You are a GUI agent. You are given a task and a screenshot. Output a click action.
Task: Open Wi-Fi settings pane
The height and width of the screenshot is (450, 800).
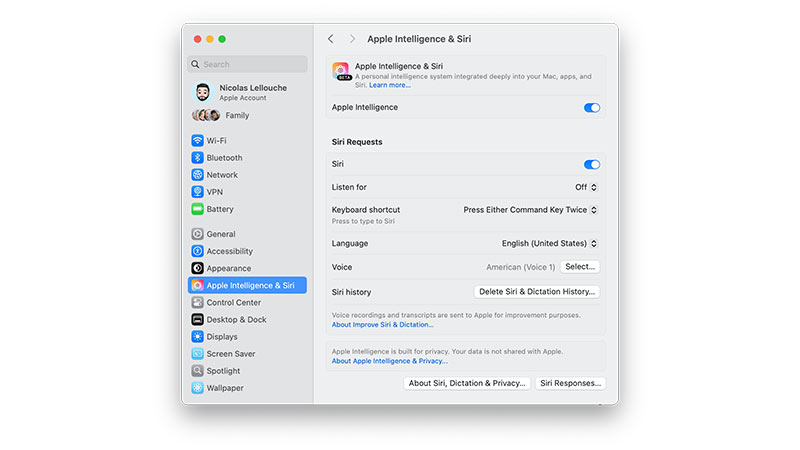247,140
